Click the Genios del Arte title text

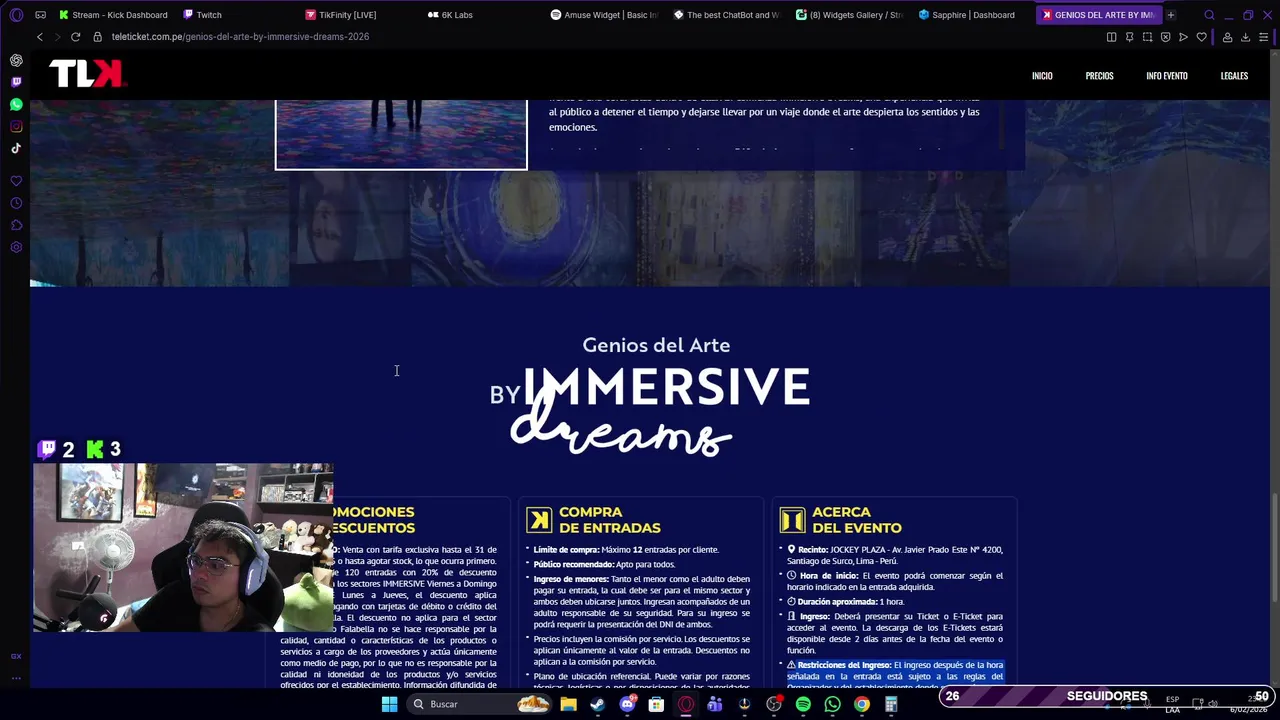coord(656,345)
